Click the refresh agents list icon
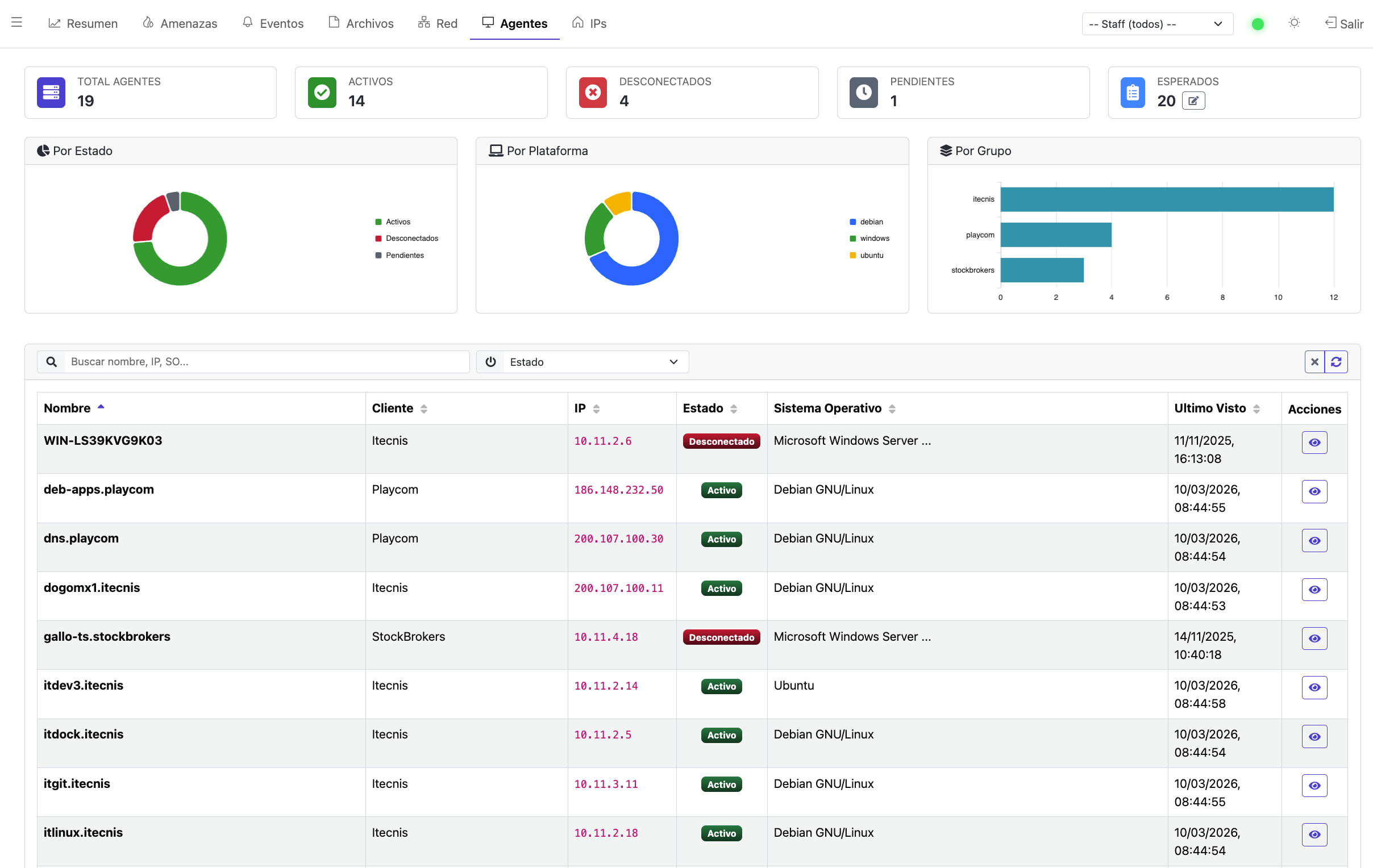Screen dimensions: 1373x868 pyautogui.click(x=1336, y=362)
